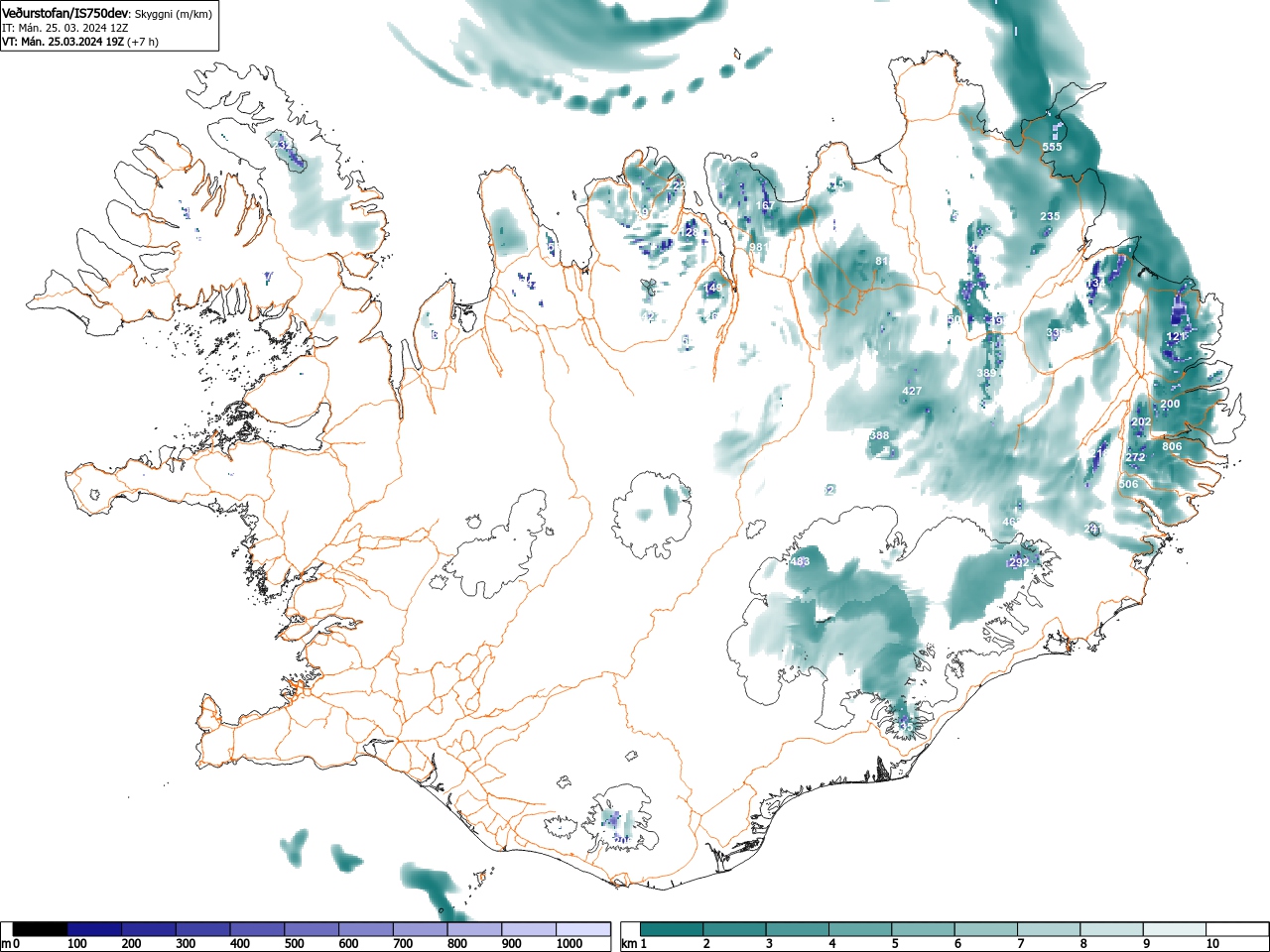Viewport: 1270px width, 952px height.
Task: Click the '235' visibility value on the map
Action: coord(1050,216)
